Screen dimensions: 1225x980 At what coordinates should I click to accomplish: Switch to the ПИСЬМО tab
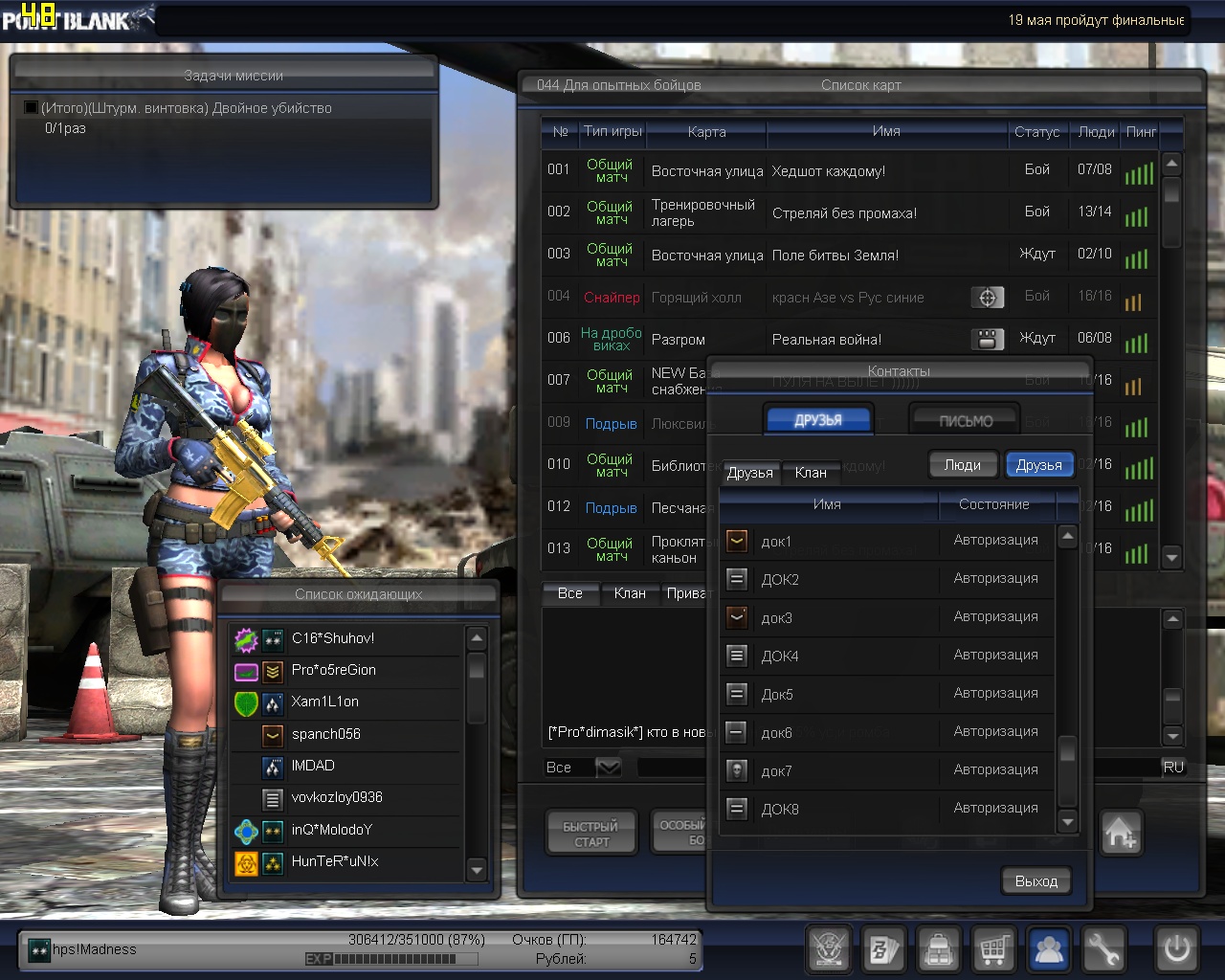coord(966,420)
